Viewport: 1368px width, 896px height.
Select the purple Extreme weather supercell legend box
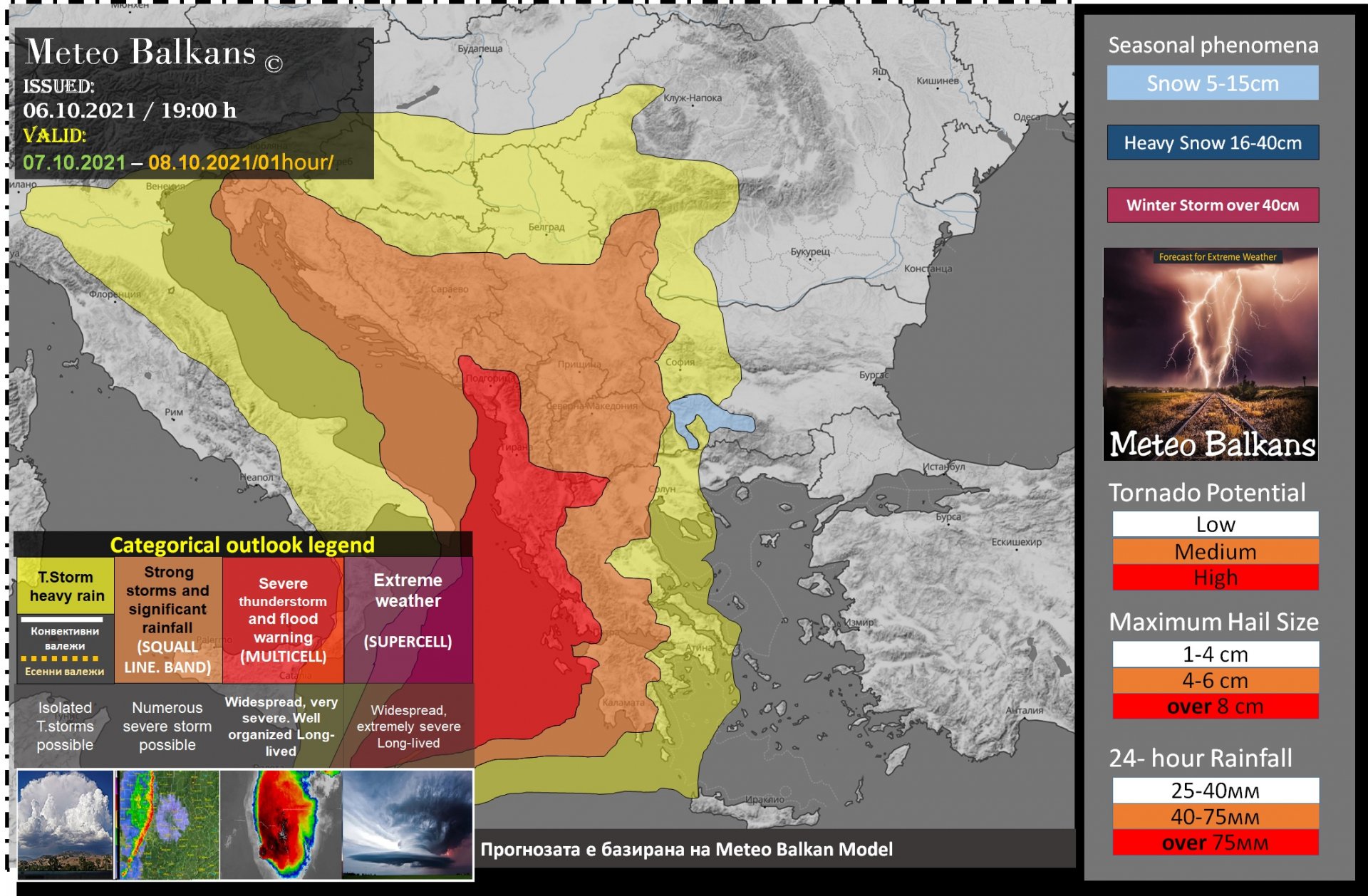coord(408,620)
